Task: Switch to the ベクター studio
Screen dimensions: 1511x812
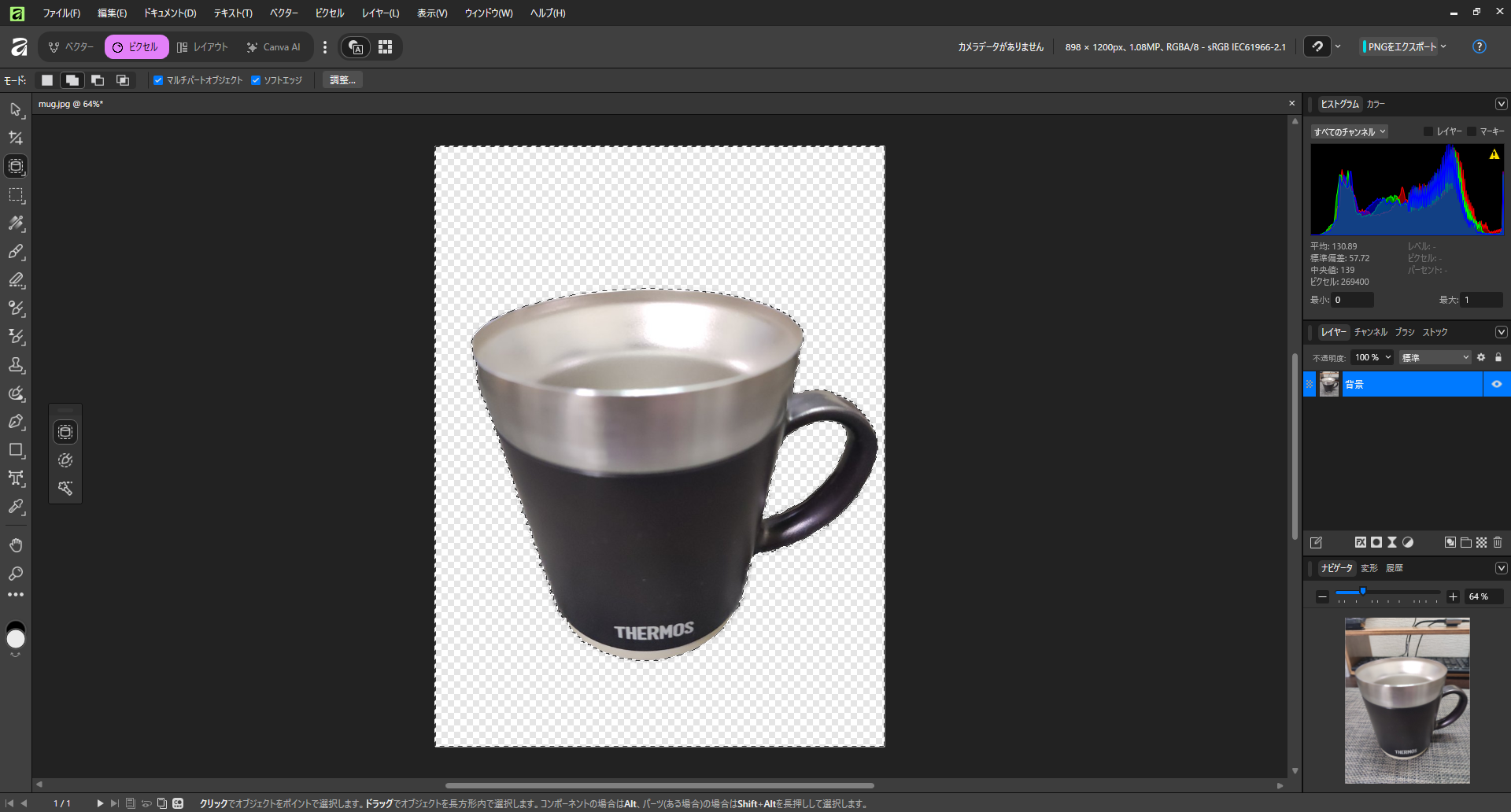Action: coord(70,47)
